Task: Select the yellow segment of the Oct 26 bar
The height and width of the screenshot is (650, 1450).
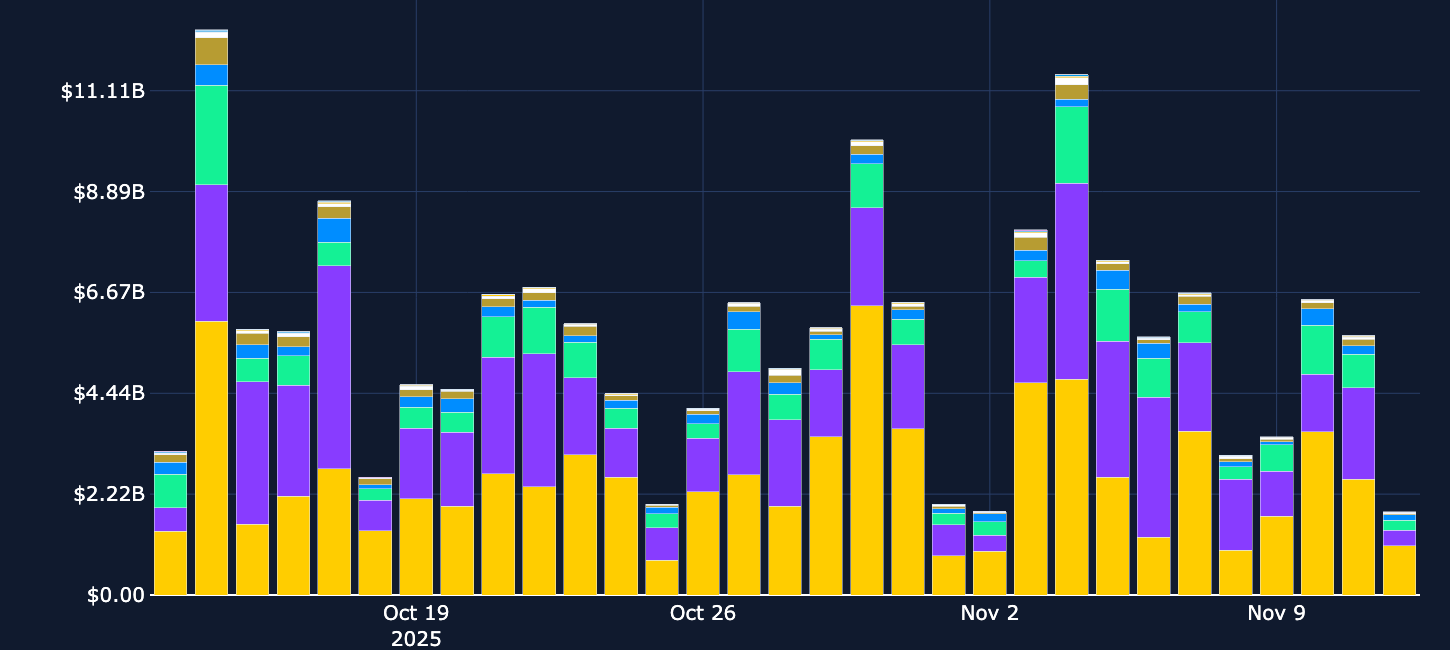Action: pyautogui.click(x=703, y=542)
